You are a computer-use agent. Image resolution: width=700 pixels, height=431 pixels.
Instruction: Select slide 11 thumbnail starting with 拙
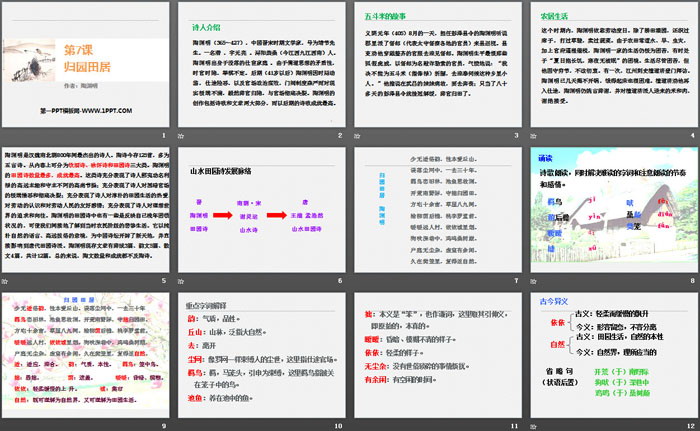[x=438, y=355]
